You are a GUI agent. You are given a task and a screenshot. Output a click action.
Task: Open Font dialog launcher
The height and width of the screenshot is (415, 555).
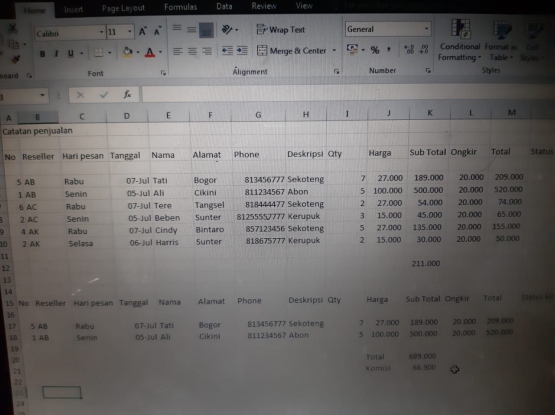[x=163, y=73]
